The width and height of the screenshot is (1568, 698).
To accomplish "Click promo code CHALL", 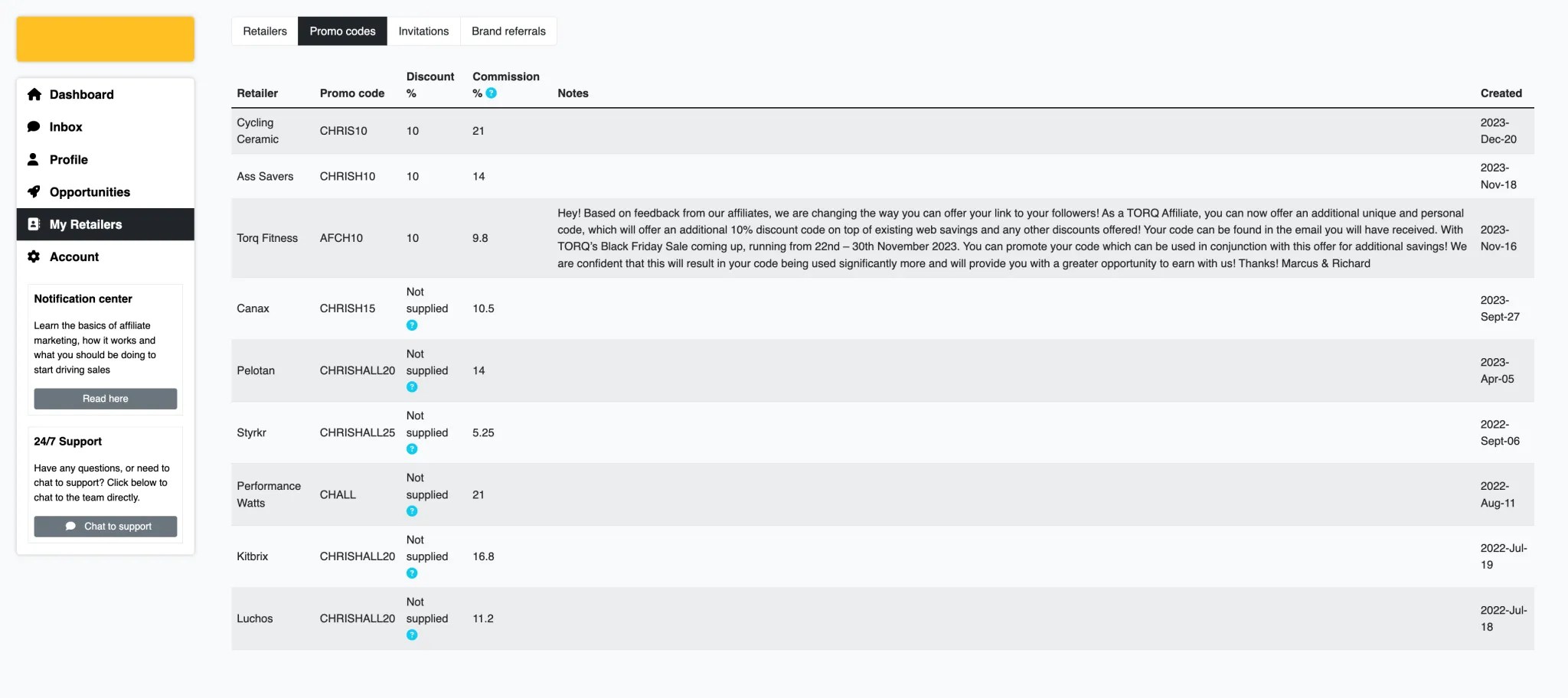I will pos(338,494).
